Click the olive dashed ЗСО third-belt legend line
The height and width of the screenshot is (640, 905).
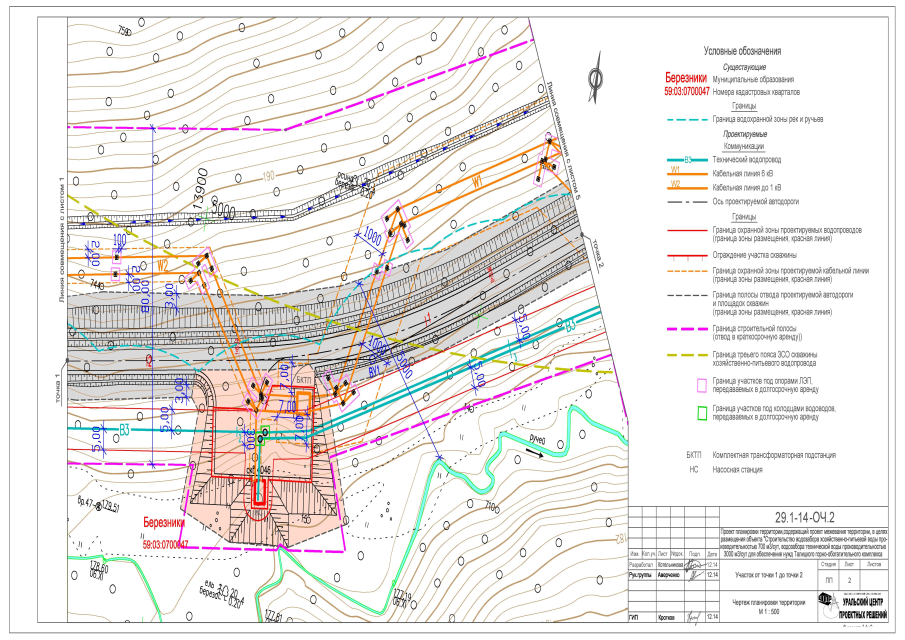[687, 357]
